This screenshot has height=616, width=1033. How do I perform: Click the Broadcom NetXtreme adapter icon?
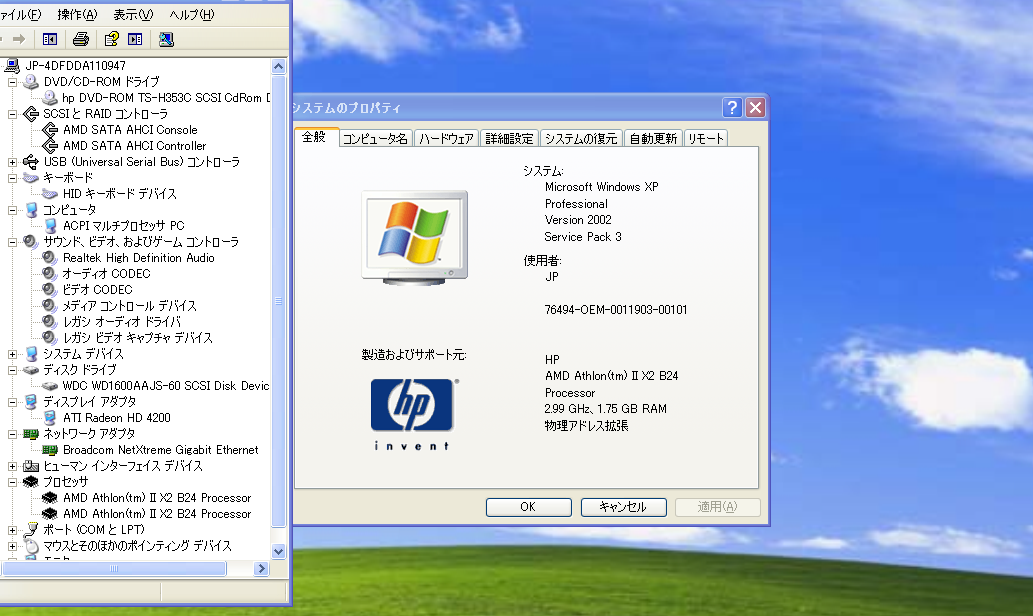pyautogui.click(x=50, y=450)
